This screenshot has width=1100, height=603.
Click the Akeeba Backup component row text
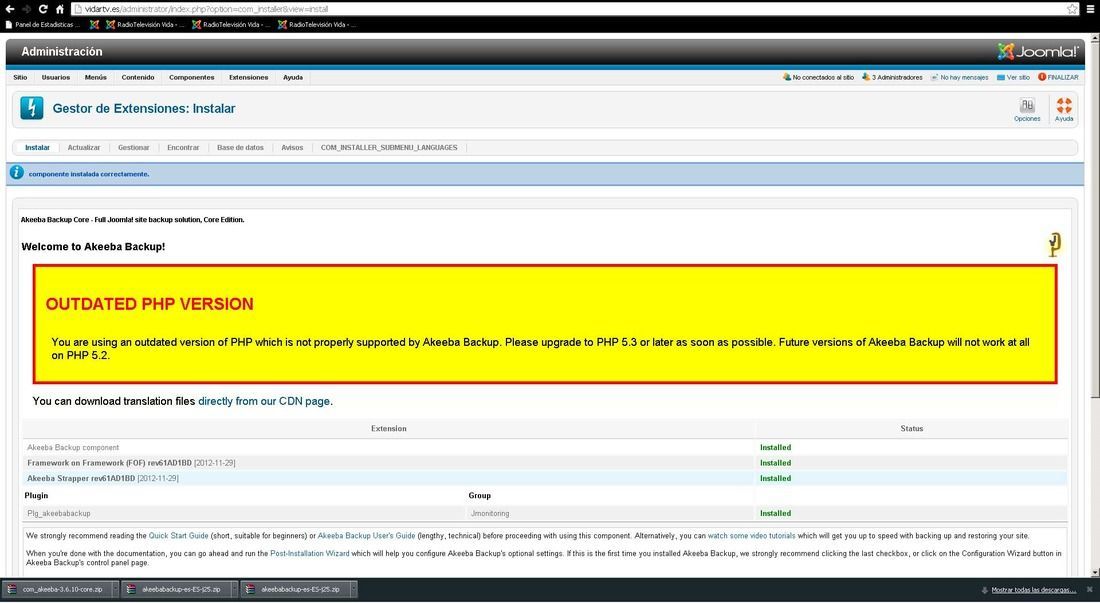(x=73, y=447)
